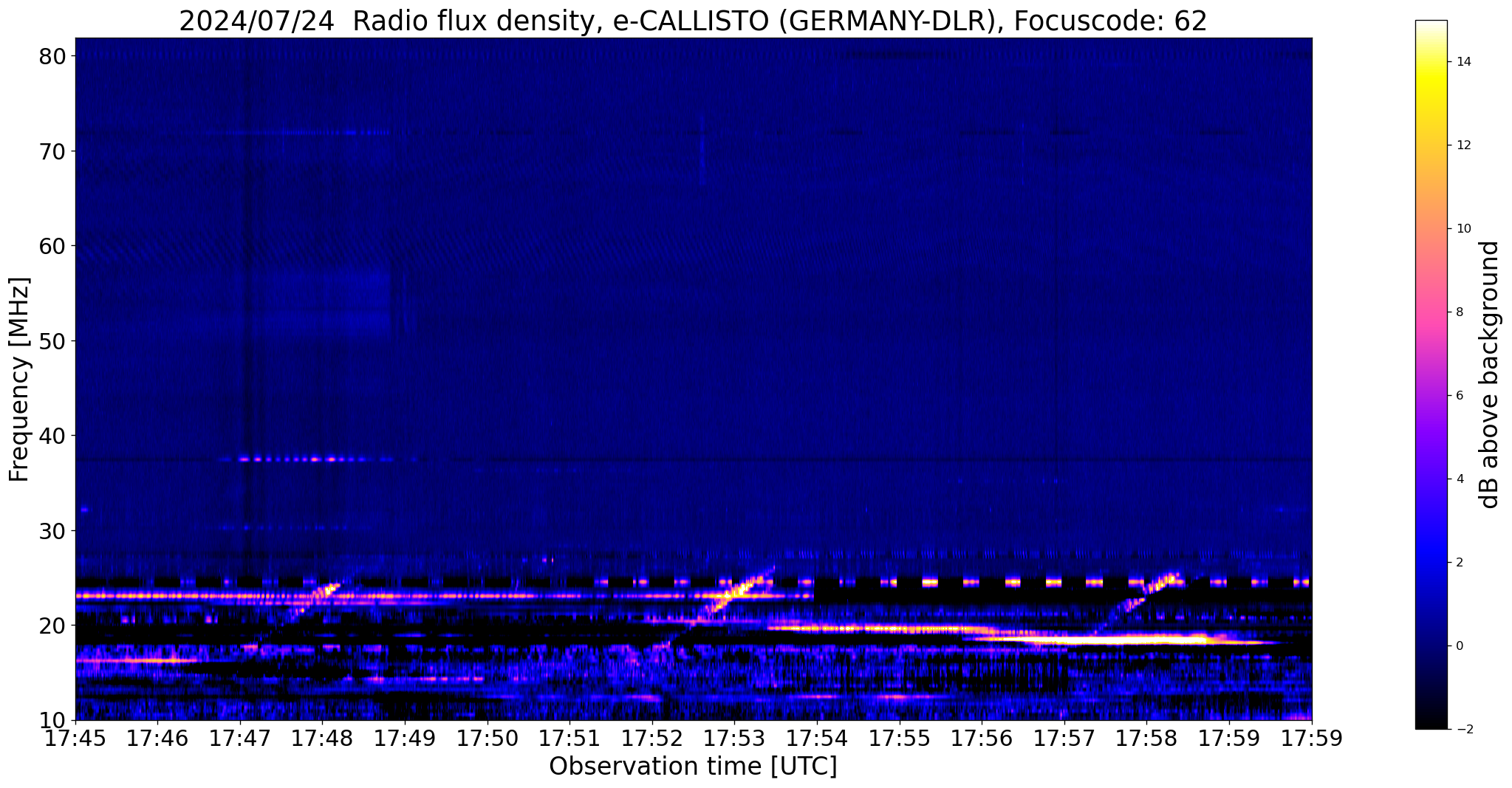Click the plot title mentioning e-CALLISTO (GERMANY-DLR)
Viewport: 1512px width, 788px height.
point(693,20)
